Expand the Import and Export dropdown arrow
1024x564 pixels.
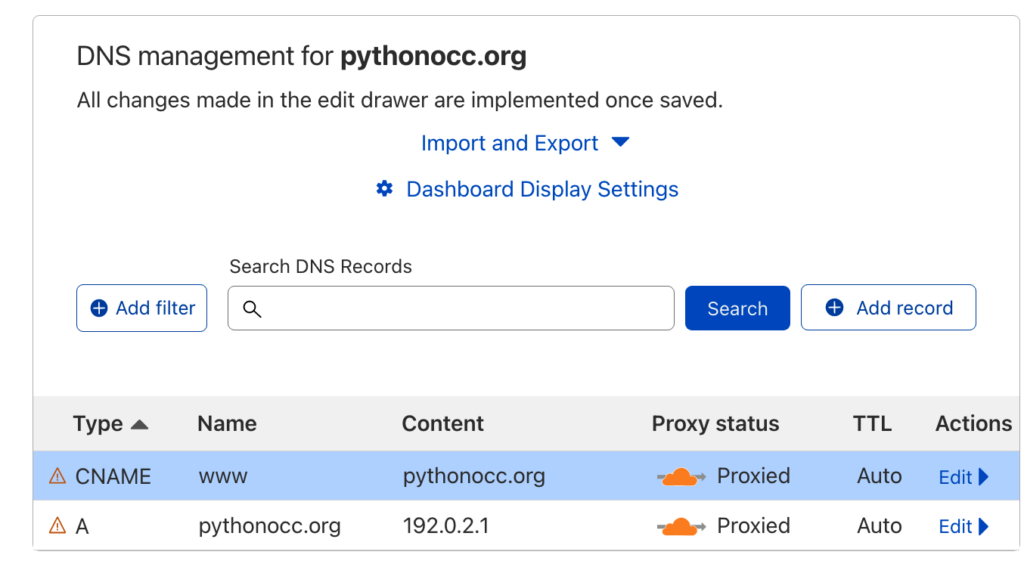coord(620,143)
